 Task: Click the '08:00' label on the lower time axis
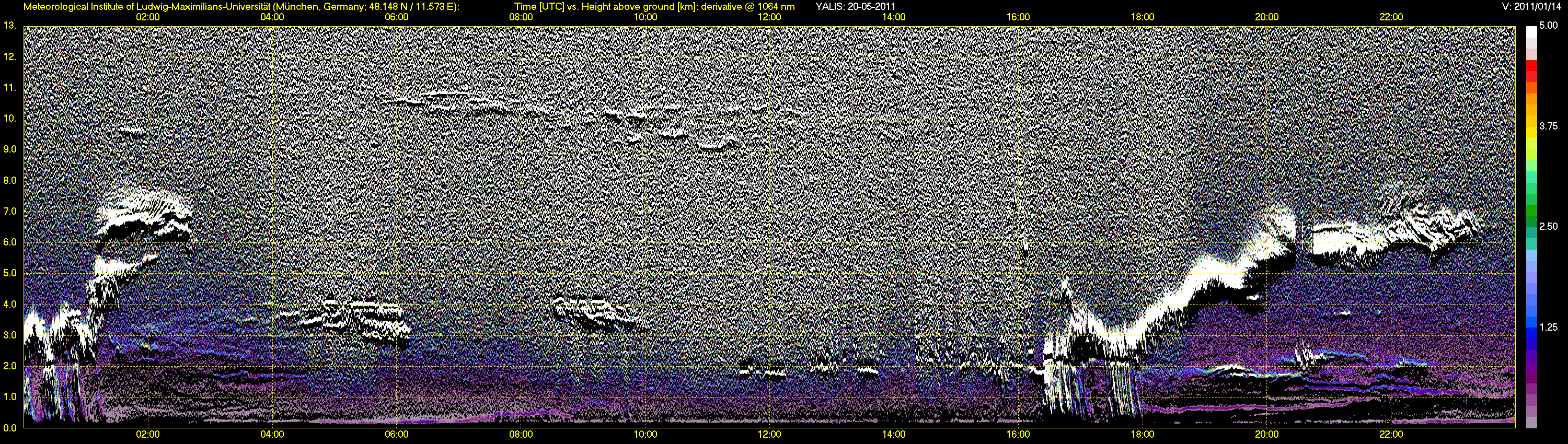coord(521,434)
